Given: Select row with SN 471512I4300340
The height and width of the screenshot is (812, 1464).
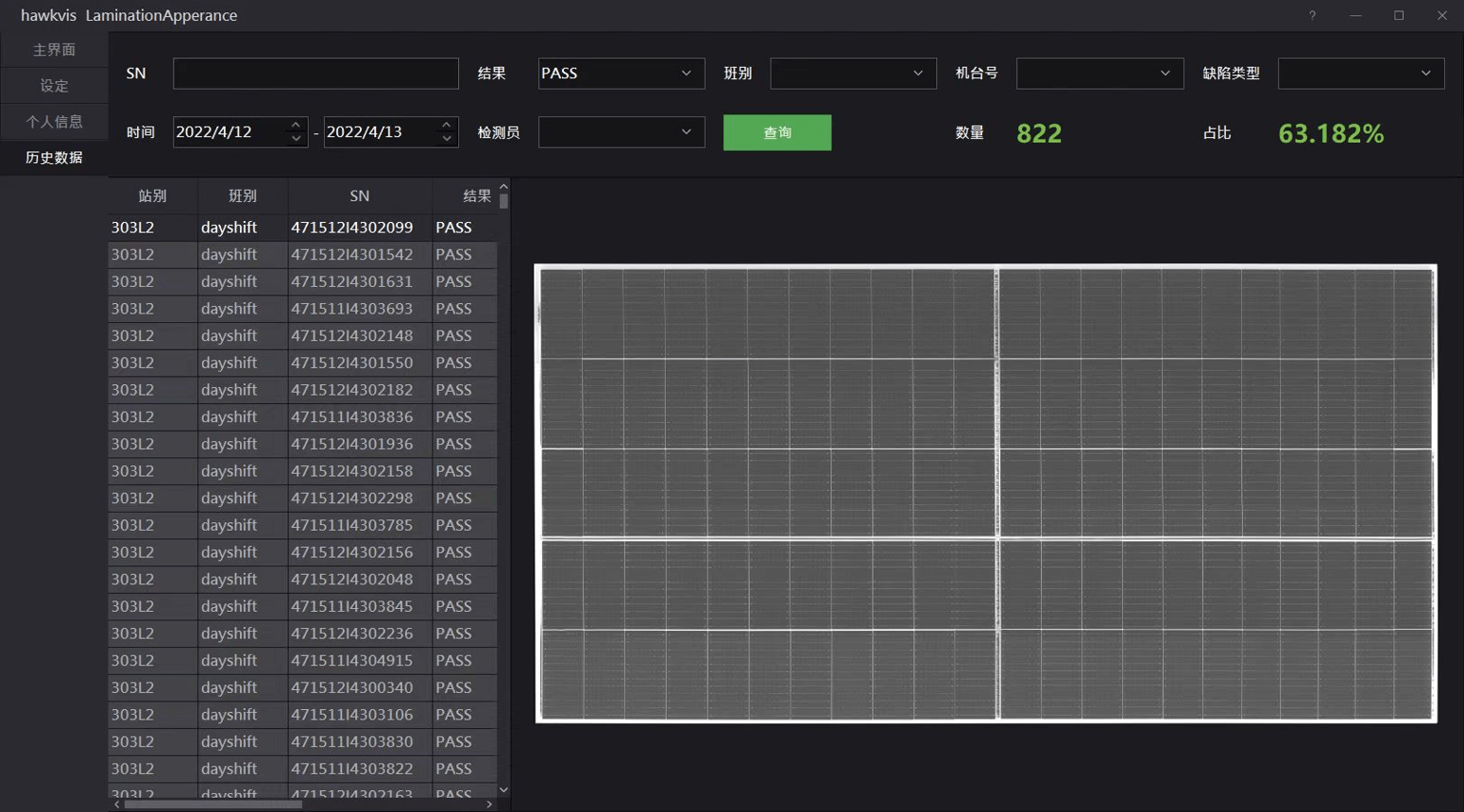Looking at the screenshot, I should coord(302,687).
